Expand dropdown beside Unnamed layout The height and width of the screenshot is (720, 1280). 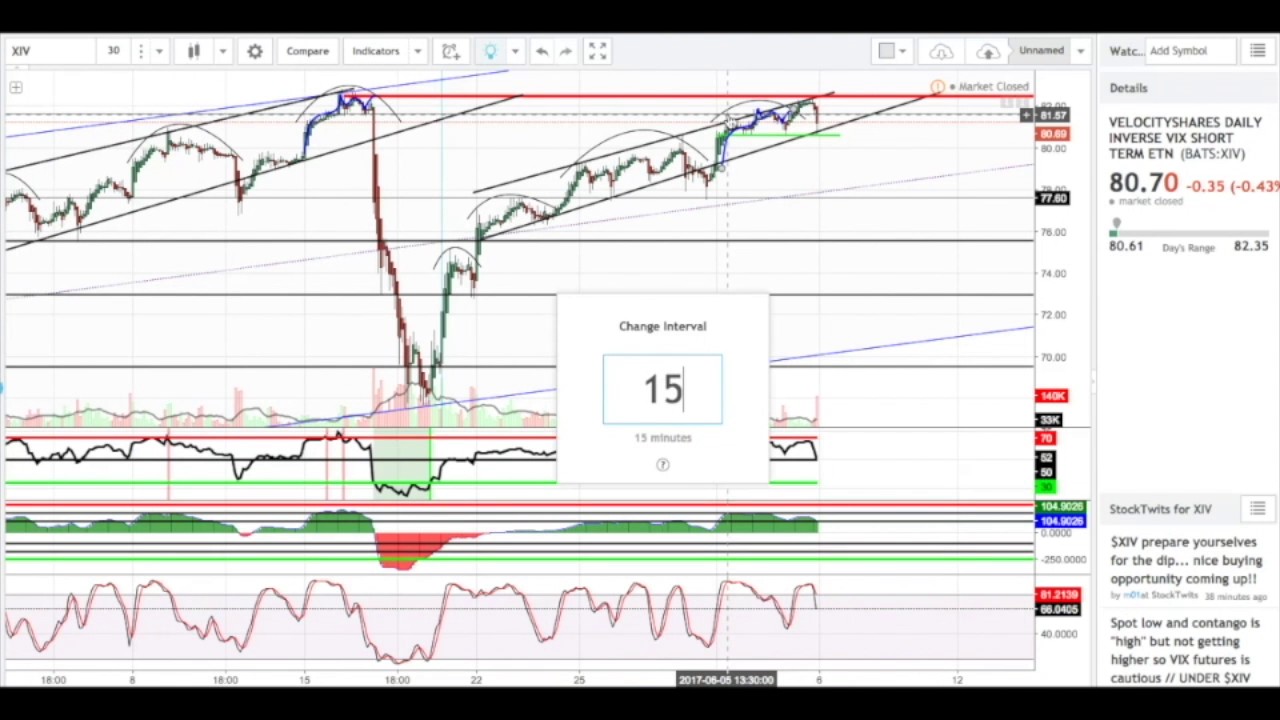click(x=1079, y=51)
